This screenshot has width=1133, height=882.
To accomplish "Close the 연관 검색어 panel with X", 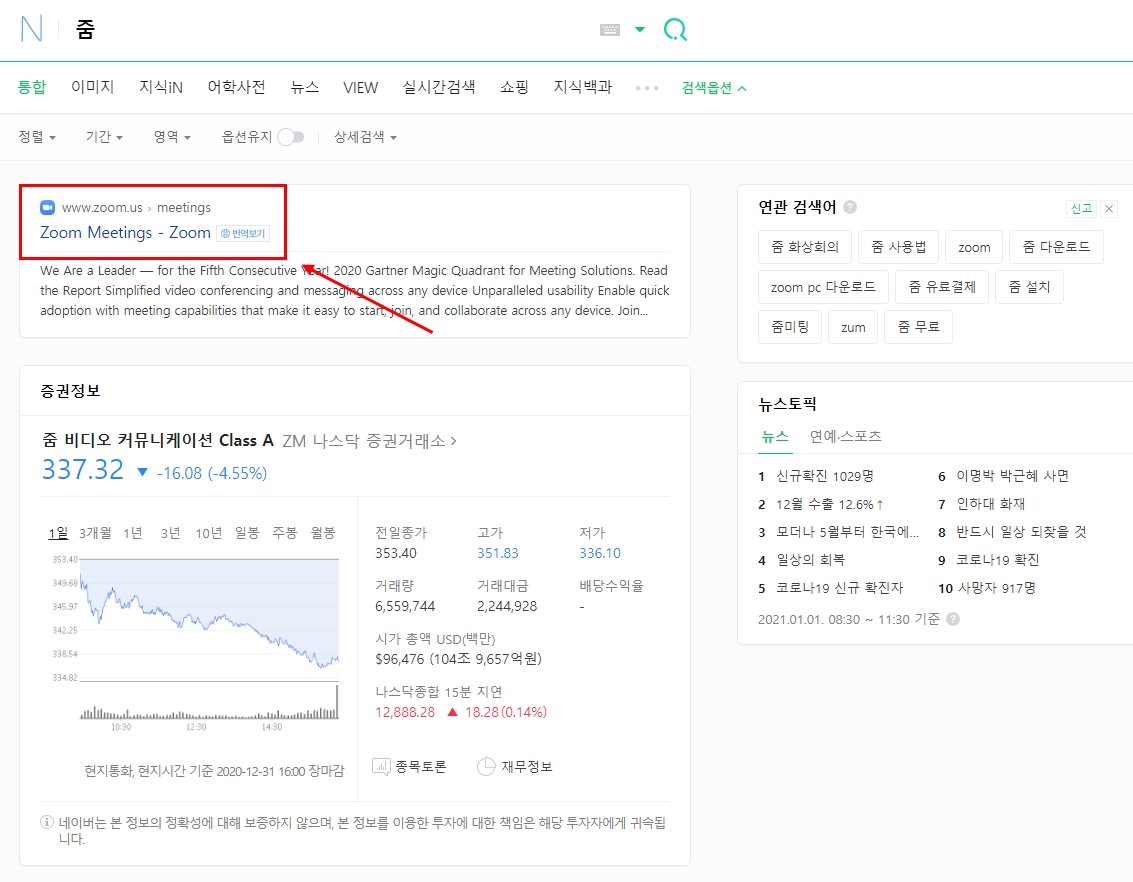I will 1108,207.
